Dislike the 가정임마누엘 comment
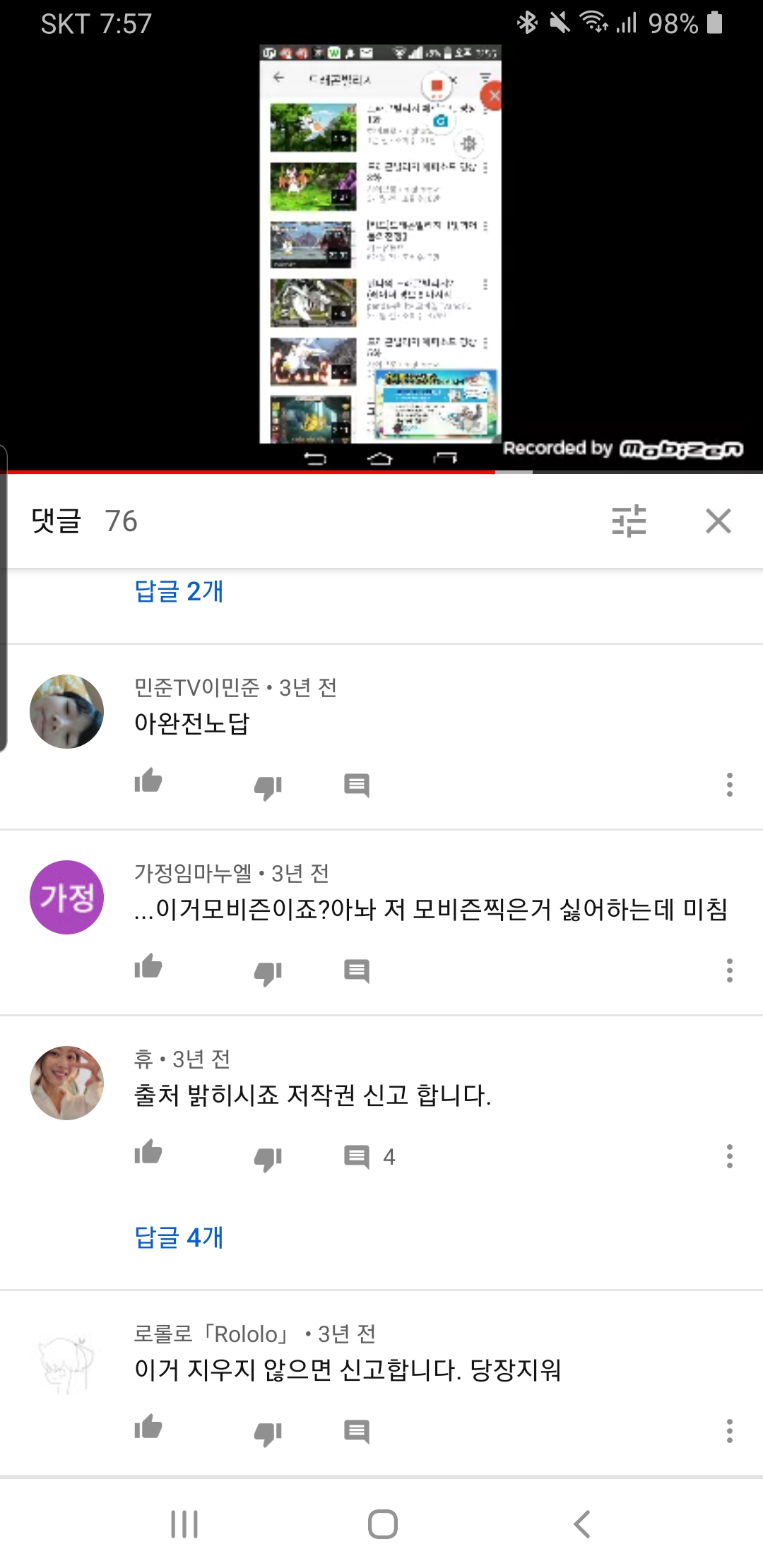This screenshot has height=1568, width=763. pos(268,971)
